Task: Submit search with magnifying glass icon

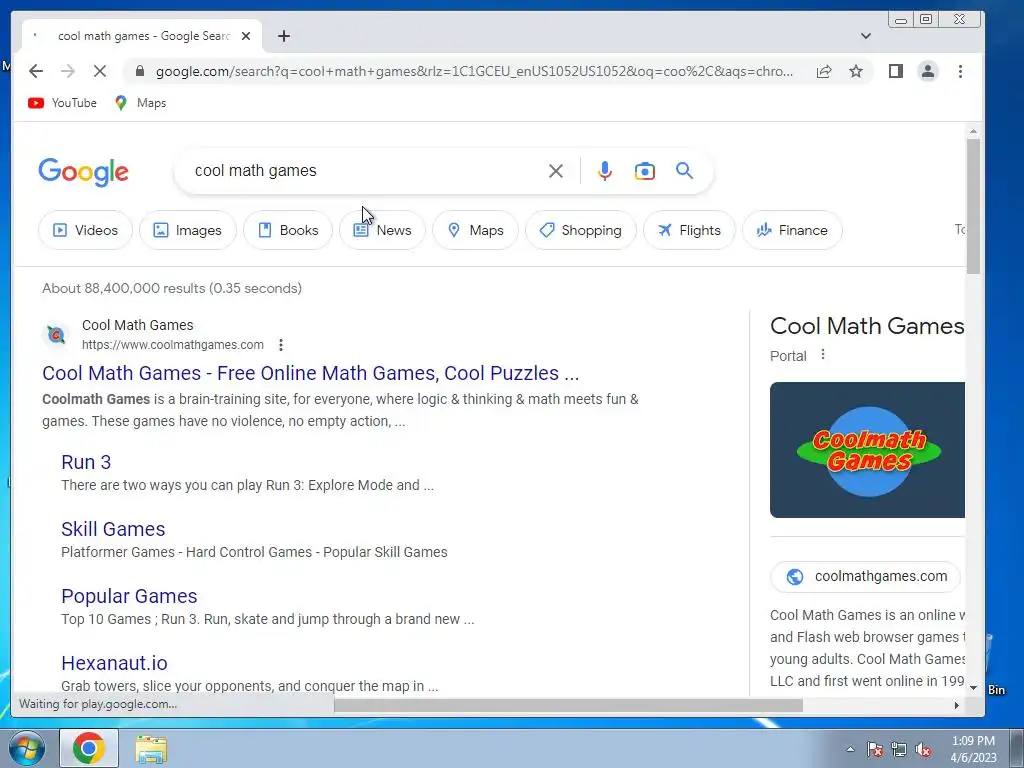Action: (x=684, y=170)
